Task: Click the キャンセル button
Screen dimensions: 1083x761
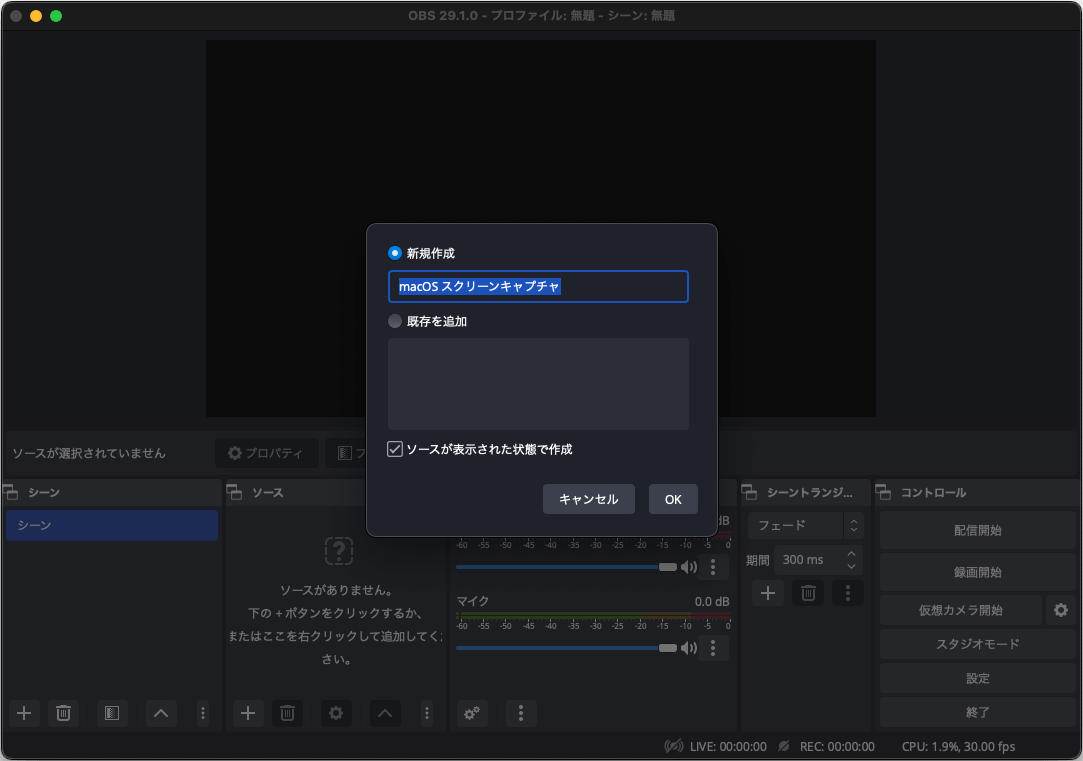Action: tap(588, 499)
